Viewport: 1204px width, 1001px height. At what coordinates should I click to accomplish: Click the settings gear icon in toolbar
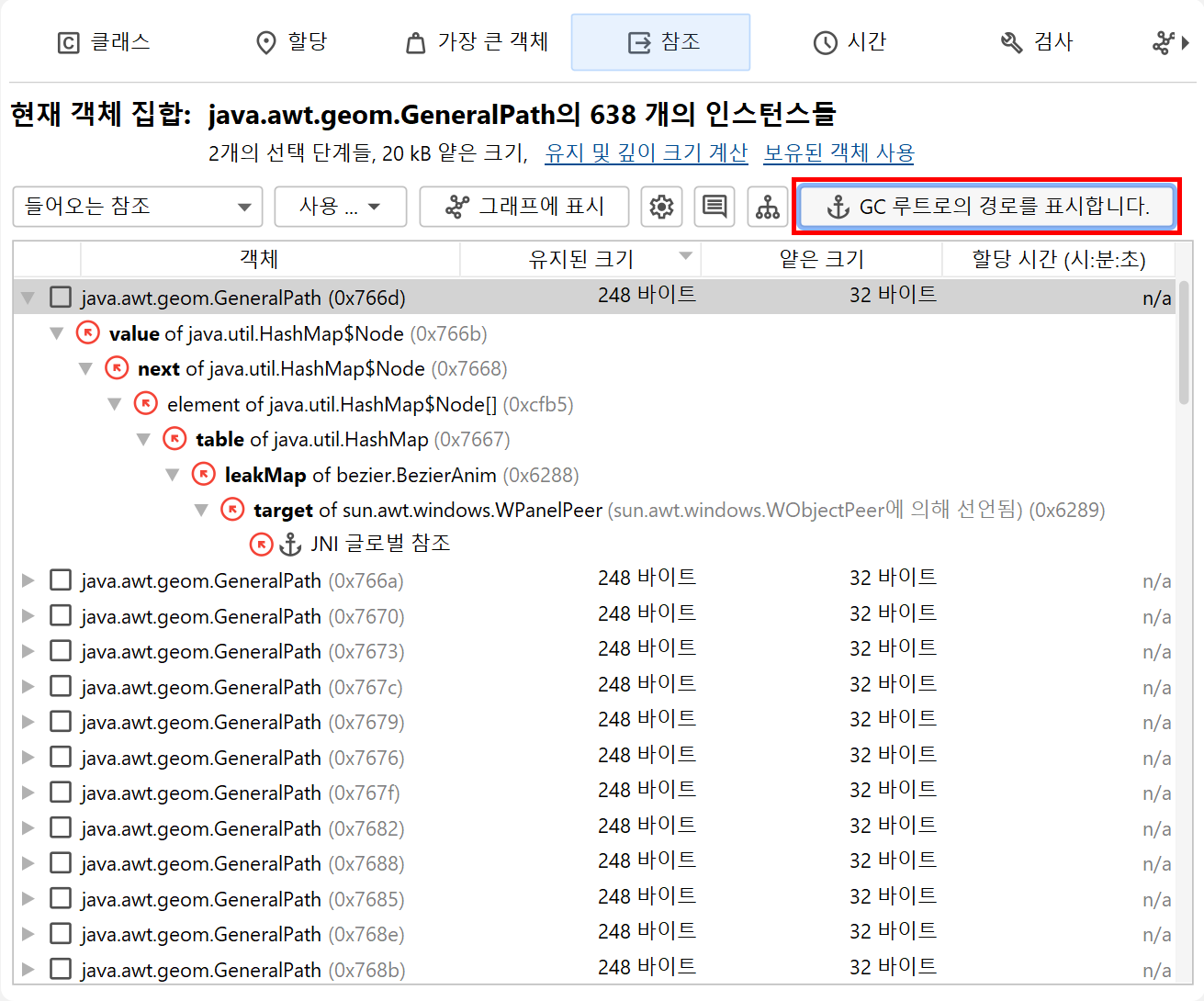click(x=661, y=207)
